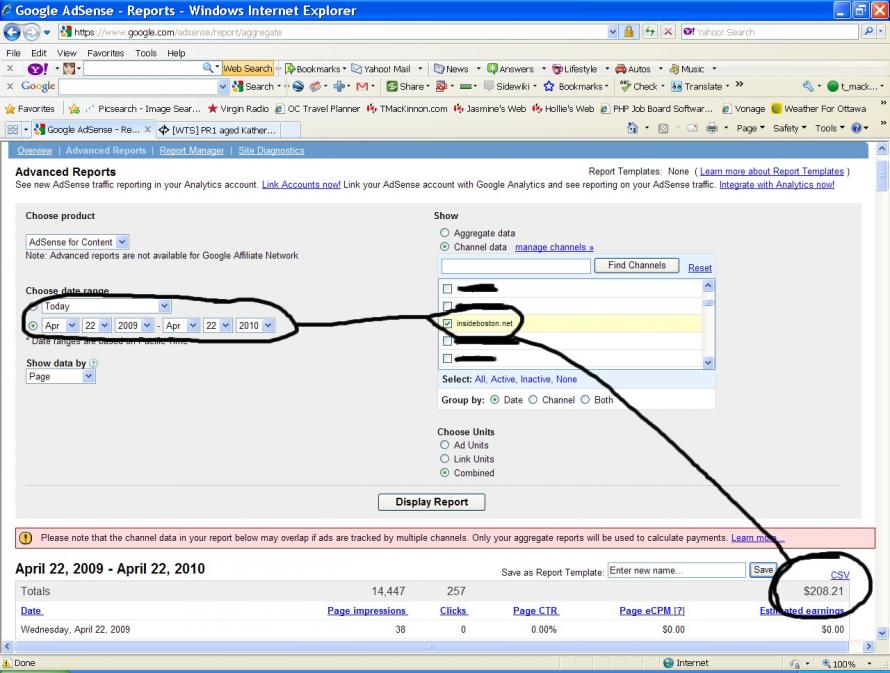Open the start year 2009 dropdown
The image size is (890, 673).
(134, 326)
